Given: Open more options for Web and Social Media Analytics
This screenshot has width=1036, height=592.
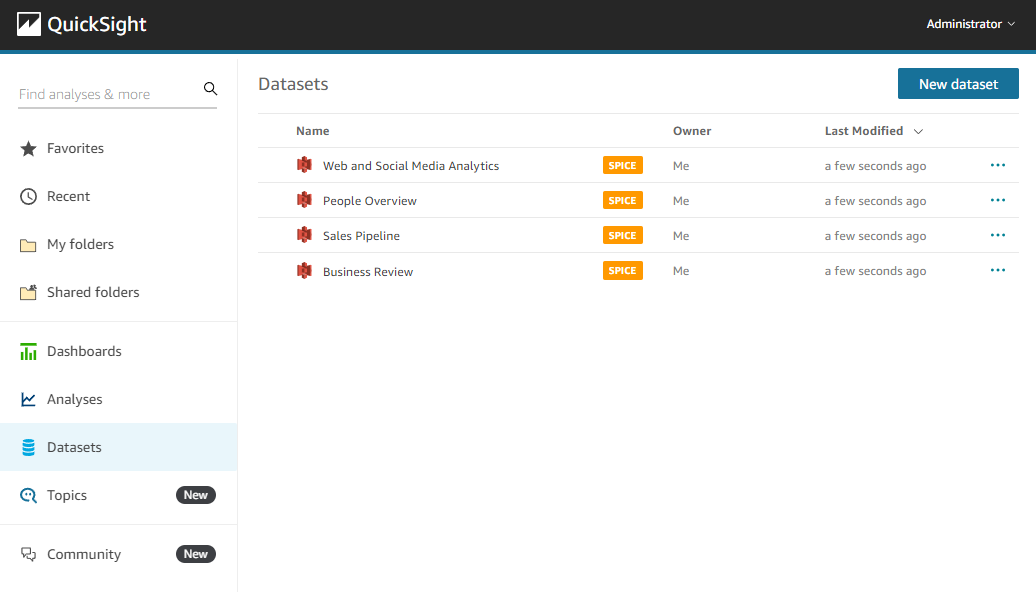Looking at the screenshot, I should tap(998, 165).
